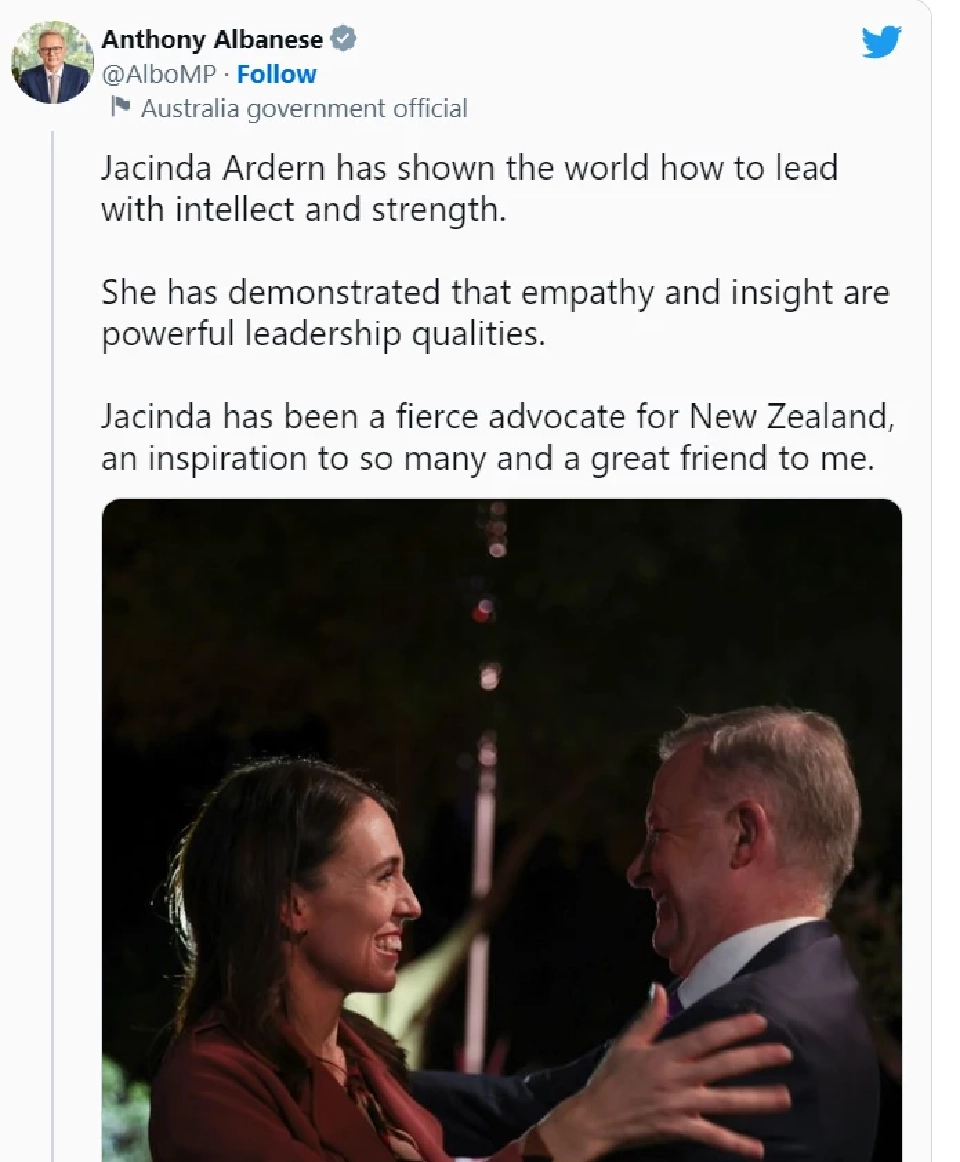Click the tweet's first paragraph about leading
960x1162 pixels.
pos(468,188)
